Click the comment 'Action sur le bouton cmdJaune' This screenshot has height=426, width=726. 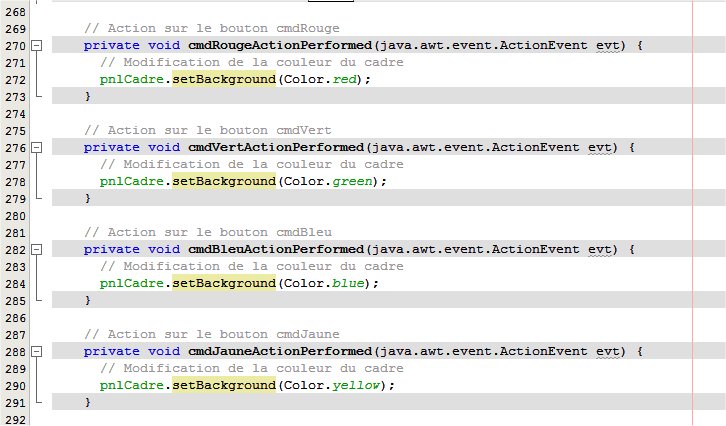click(212, 334)
